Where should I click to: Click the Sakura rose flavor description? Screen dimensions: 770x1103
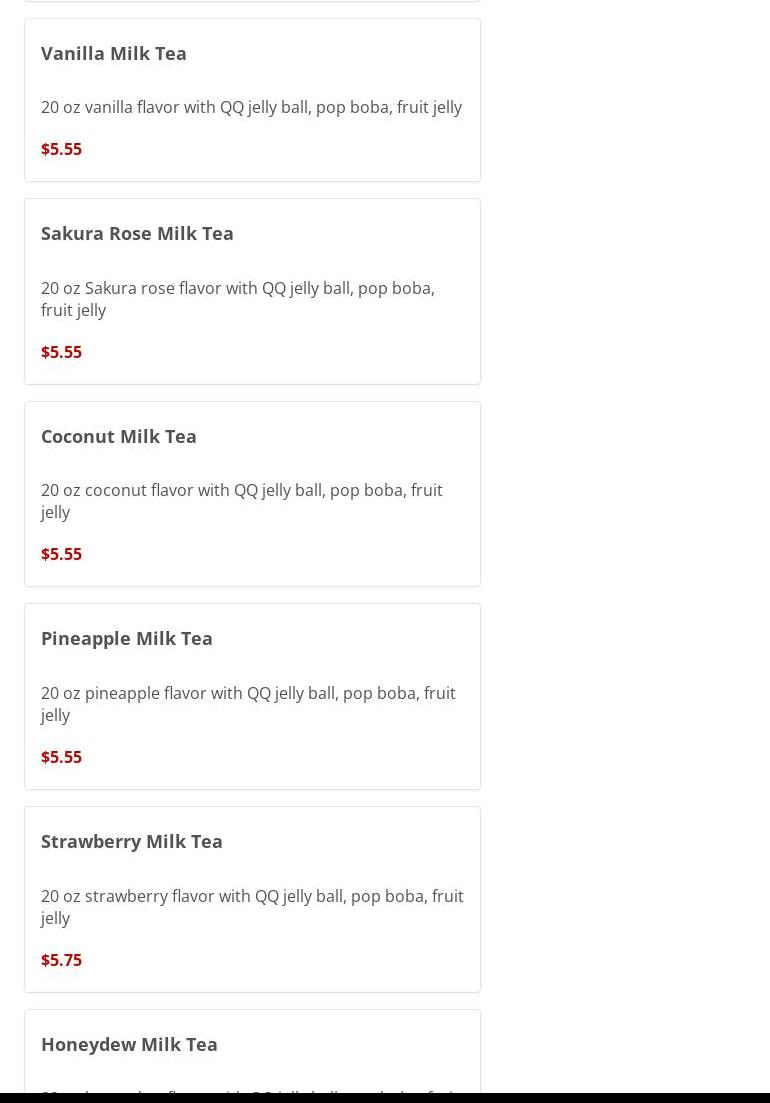pyautogui.click(x=237, y=298)
